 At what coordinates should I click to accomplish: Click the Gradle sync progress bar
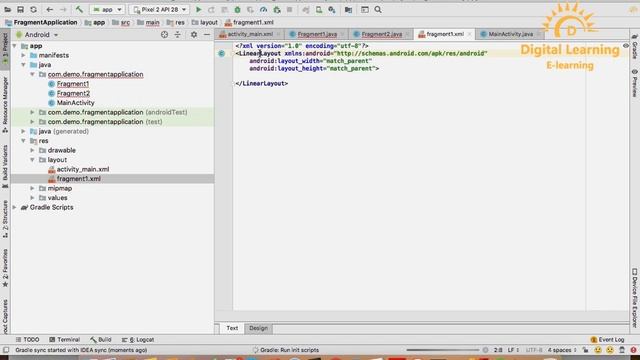pyautogui.click(x=442, y=350)
